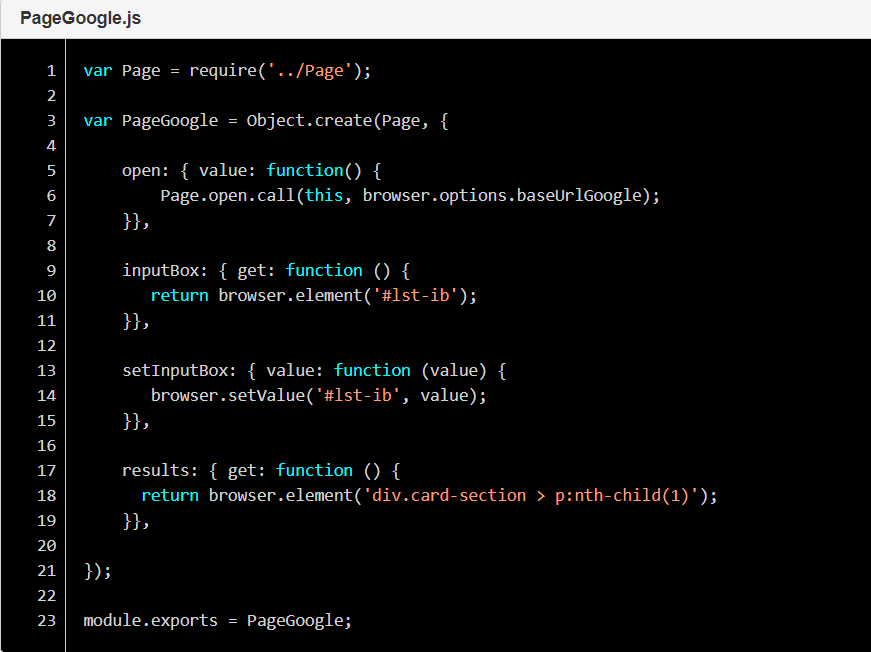Click the '../Page' require string

pyautogui.click(x=310, y=71)
